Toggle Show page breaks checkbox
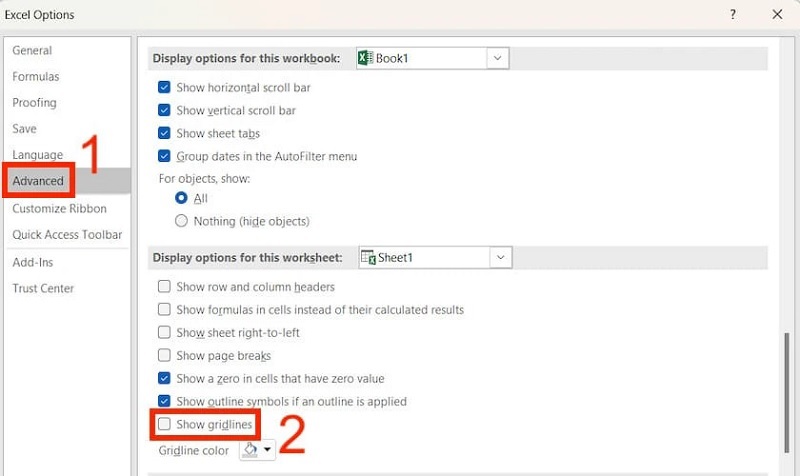800x476 pixels. 164,356
